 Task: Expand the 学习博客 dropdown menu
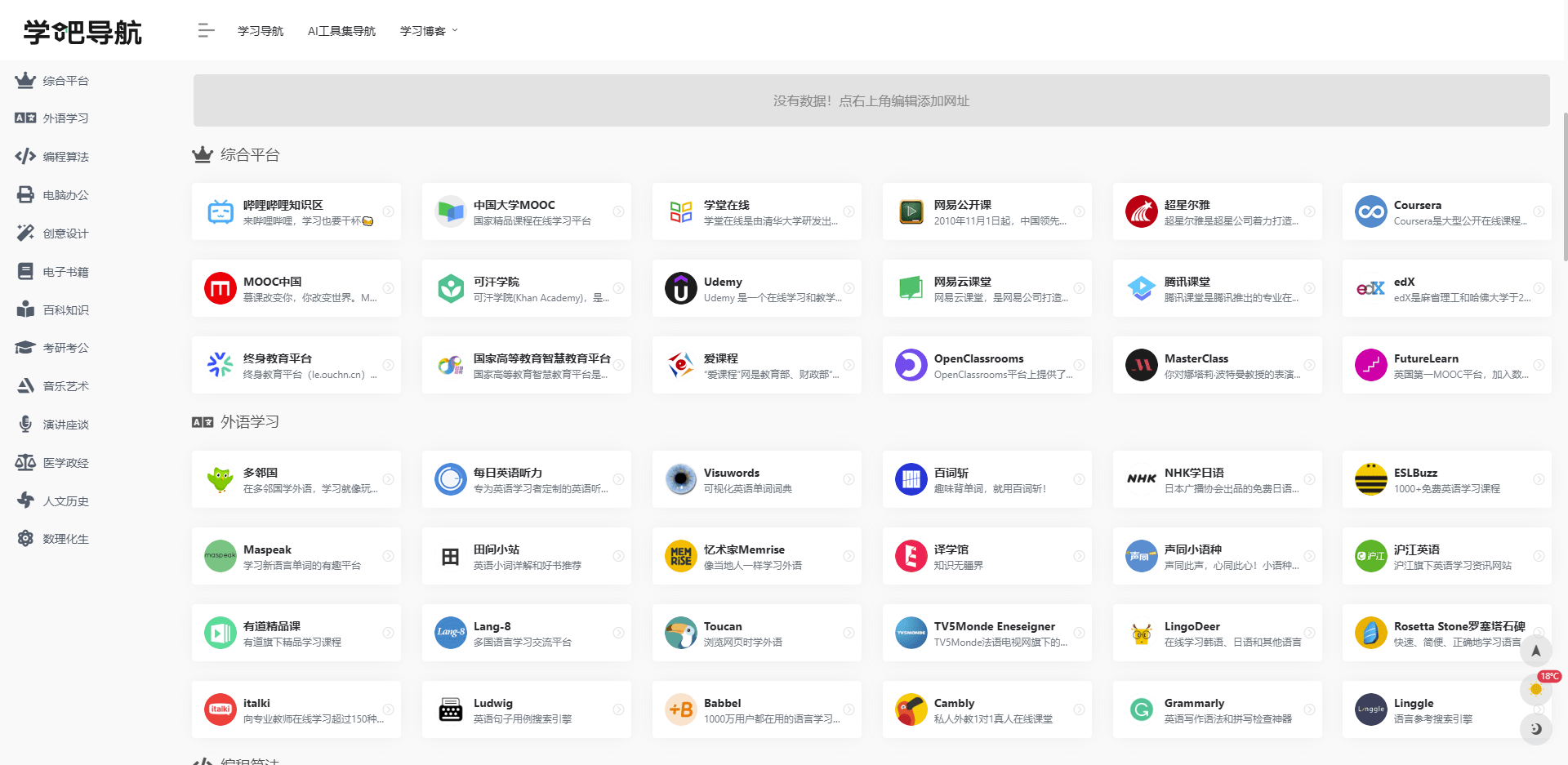[x=429, y=31]
